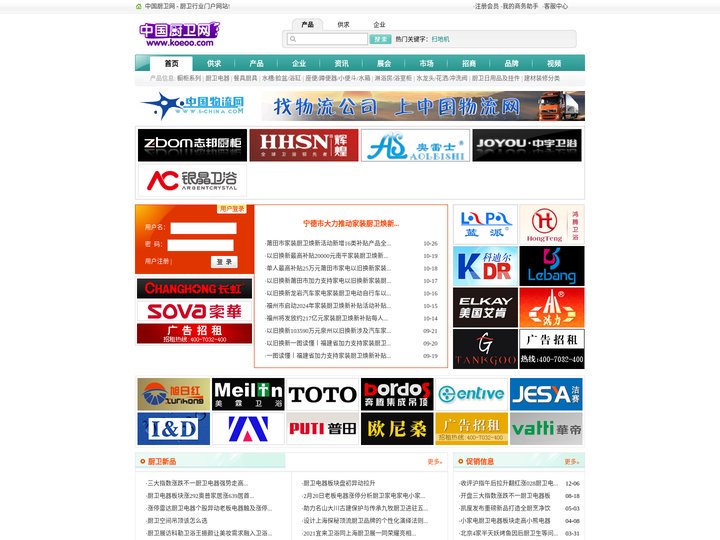Open the LAPA 蓝派 logo tile
Viewport: 720px width, 540px height.
click(485, 225)
